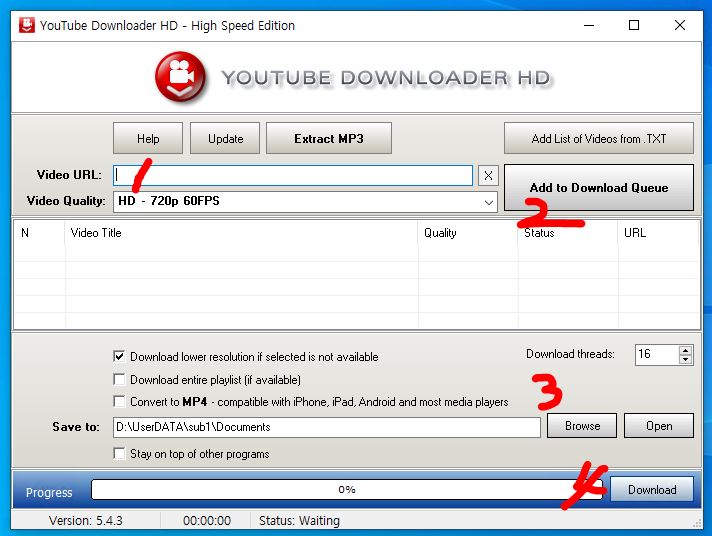Click the 0% progress bar
This screenshot has height=536, width=712.
point(347,490)
